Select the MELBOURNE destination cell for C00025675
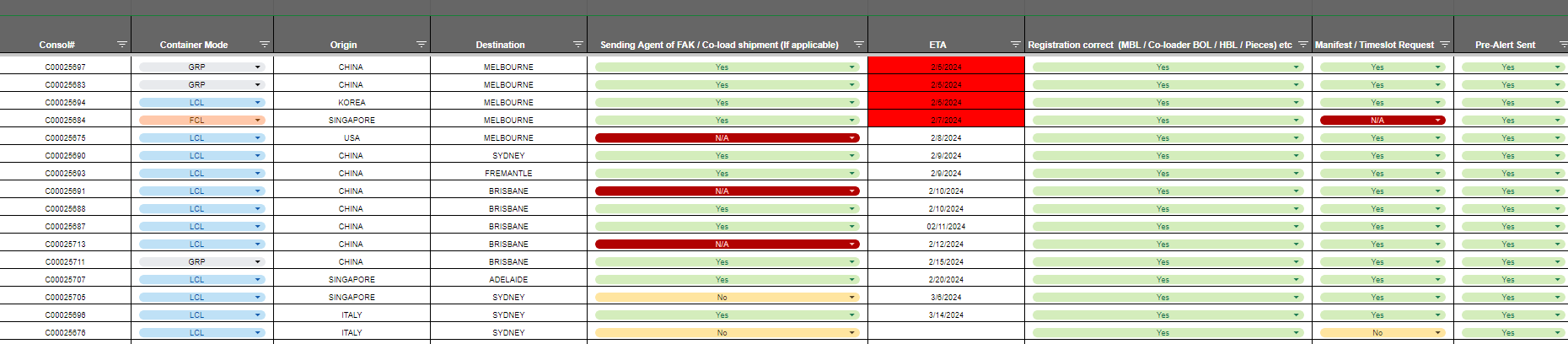Viewport: 1568px width, 344px height. click(508, 137)
